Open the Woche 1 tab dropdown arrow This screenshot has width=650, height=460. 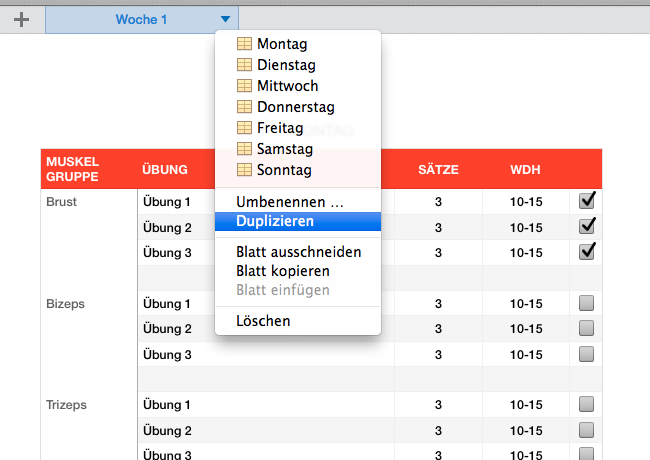[226, 19]
